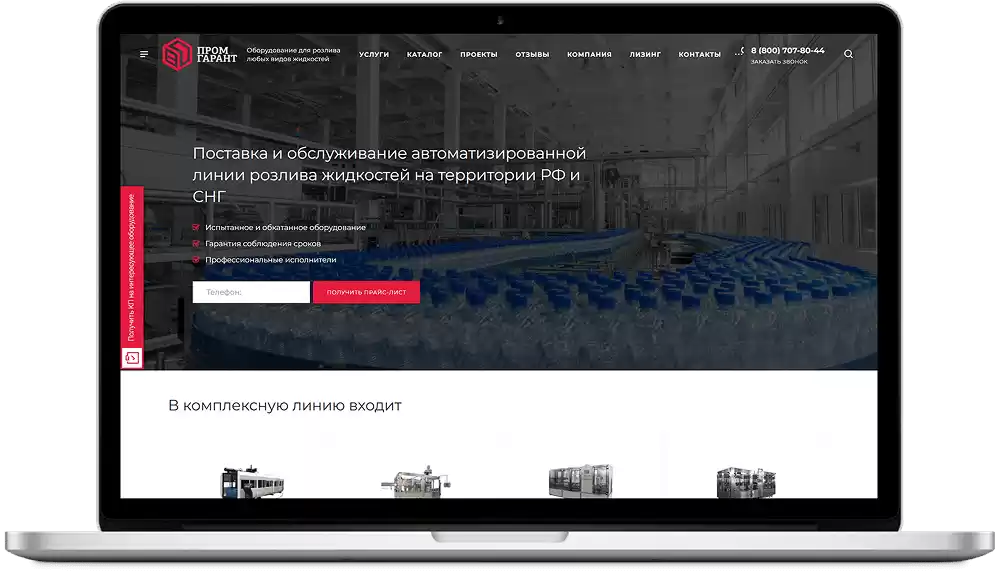Select Лизинг in the navigation bar
The height and width of the screenshot is (571, 1000).
pos(645,54)
